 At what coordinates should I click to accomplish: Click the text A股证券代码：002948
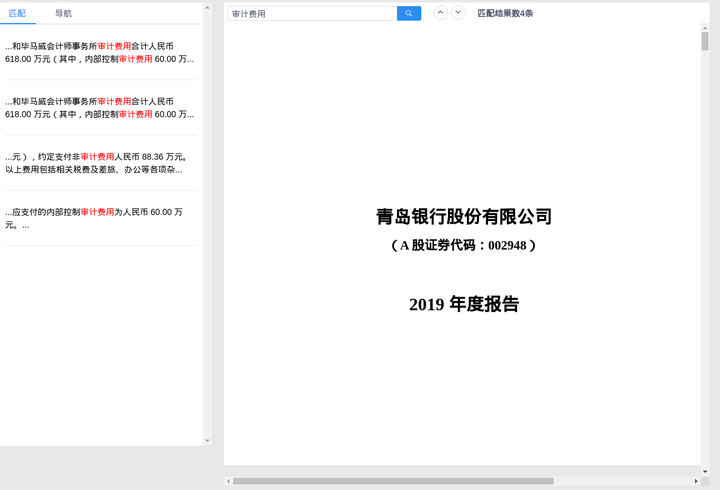click(x=463, y=245)
